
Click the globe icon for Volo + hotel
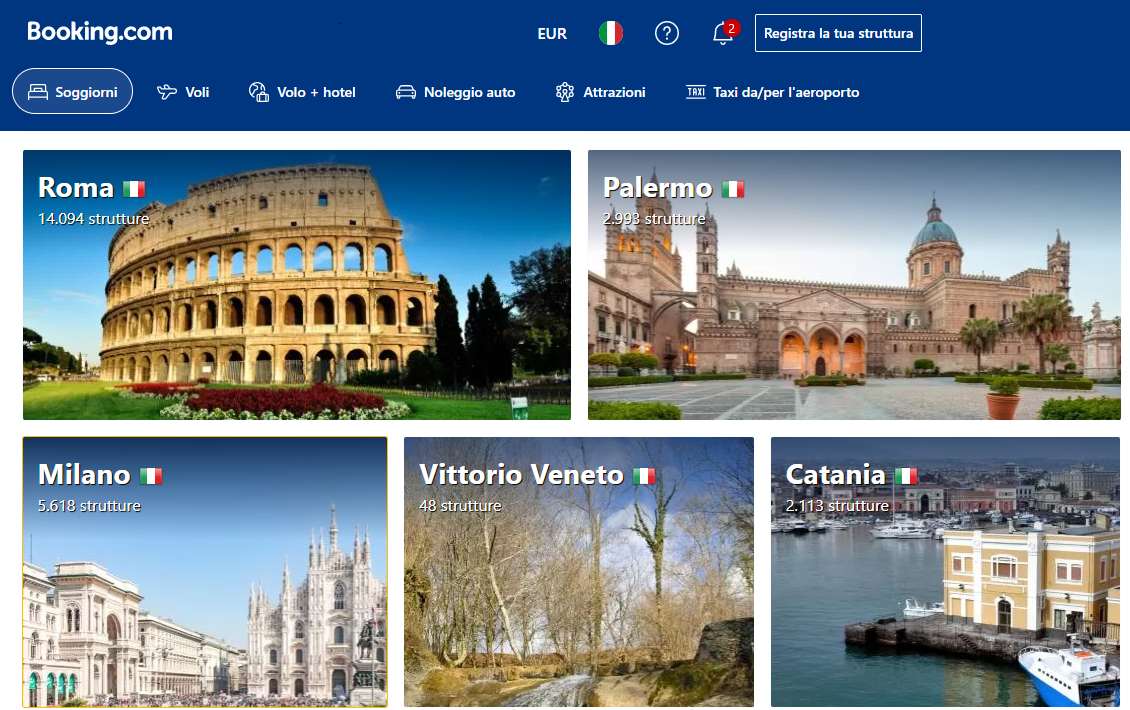(258, 92)
